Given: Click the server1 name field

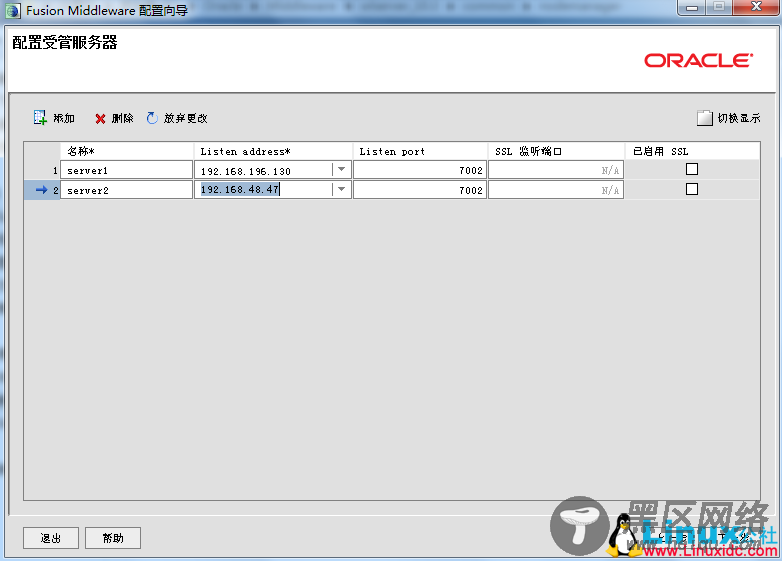Looking at the screenshot, I should pyautogui.click(x=127, y=170).
